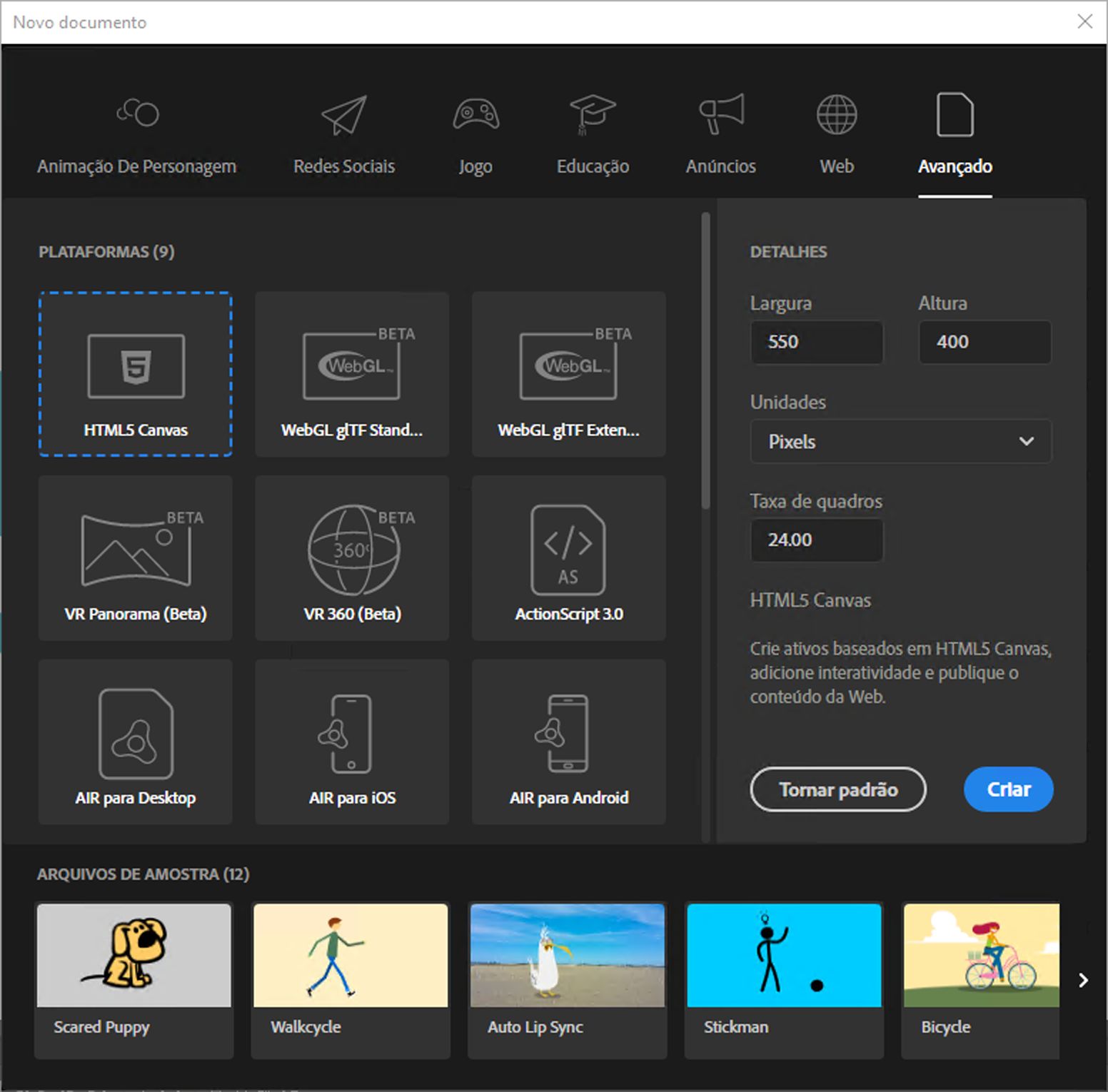Open the Educação tab label
This screenshot has height=1092, width=1108.
tap(593, 167)
